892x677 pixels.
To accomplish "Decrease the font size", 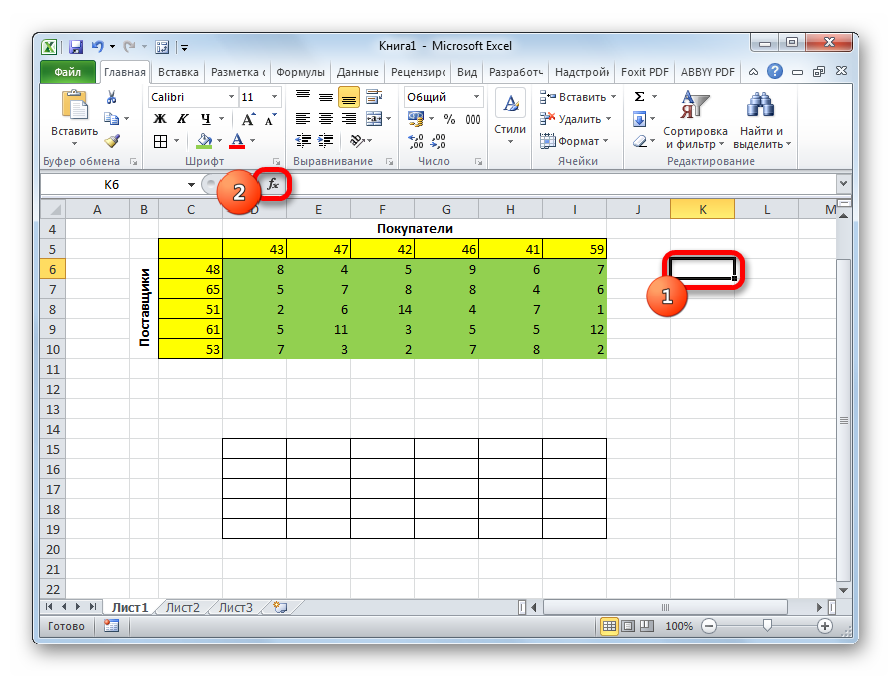I will pyautogui.click(x=270, y=119).
